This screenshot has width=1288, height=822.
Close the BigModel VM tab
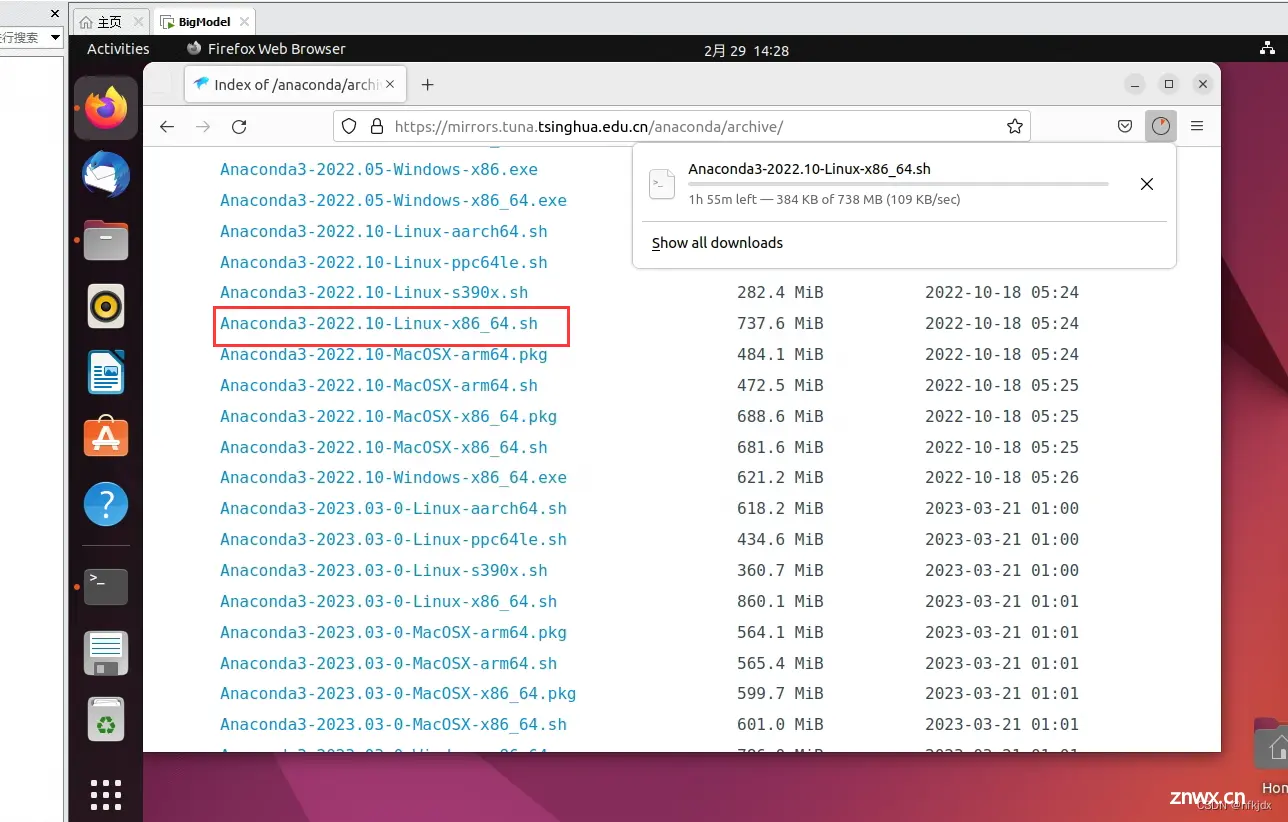(244, 21)
